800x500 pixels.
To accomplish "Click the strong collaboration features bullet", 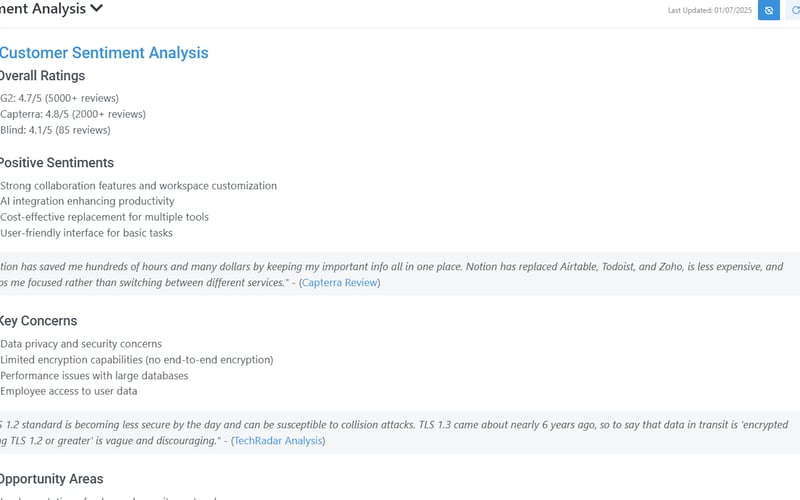I will pyautogui.click(x=138, y=186).
